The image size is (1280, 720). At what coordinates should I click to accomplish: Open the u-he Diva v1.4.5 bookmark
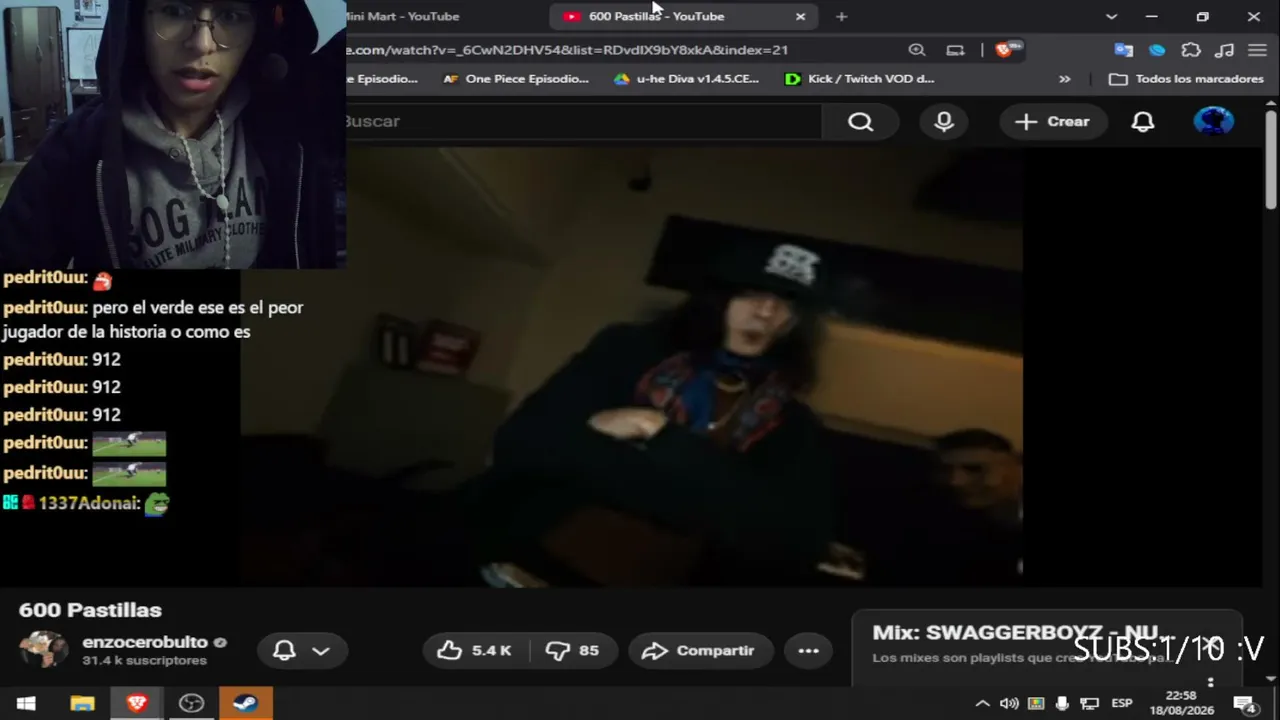(x=687, y=79)
